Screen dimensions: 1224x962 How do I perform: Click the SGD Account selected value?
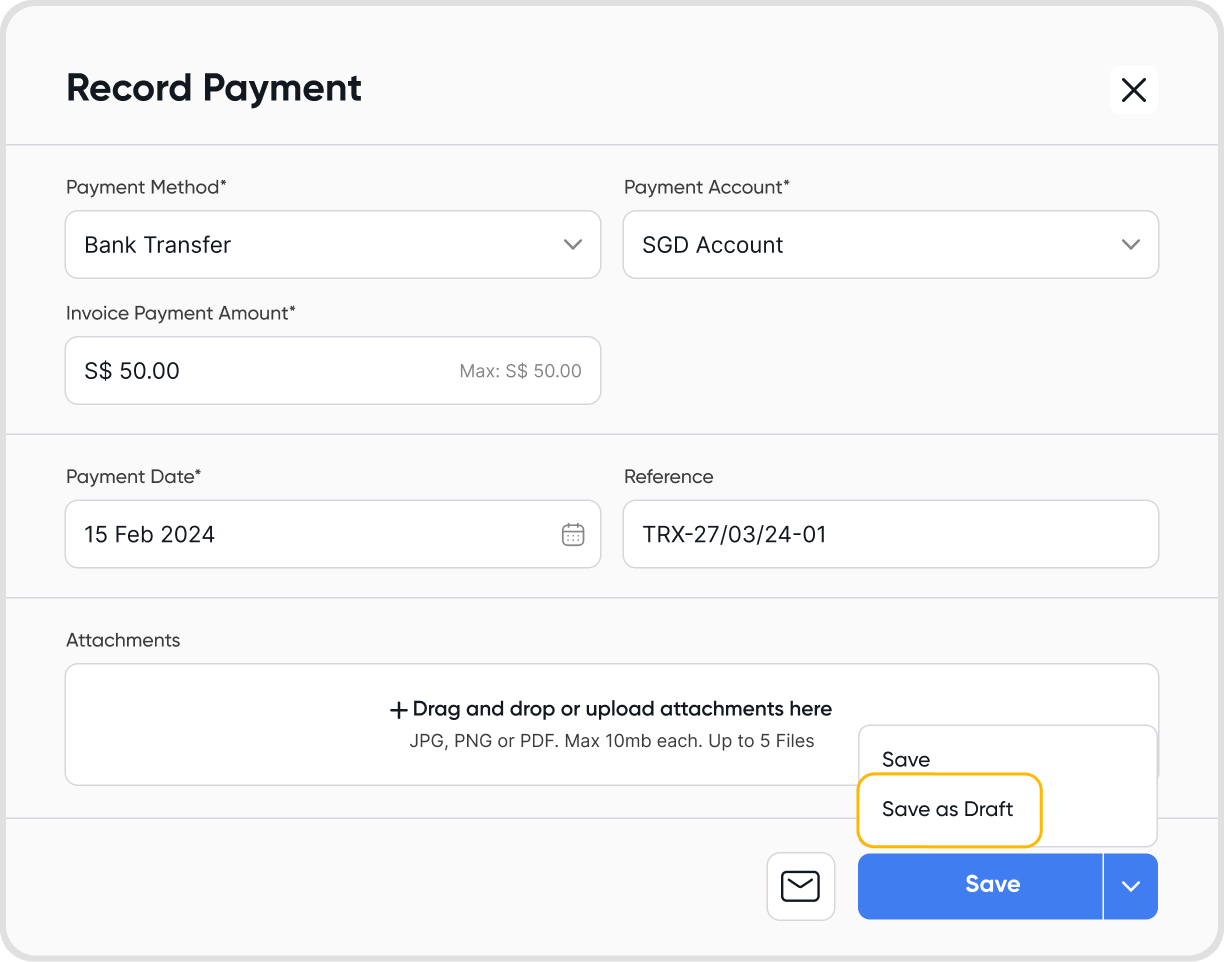coord(713,245)
